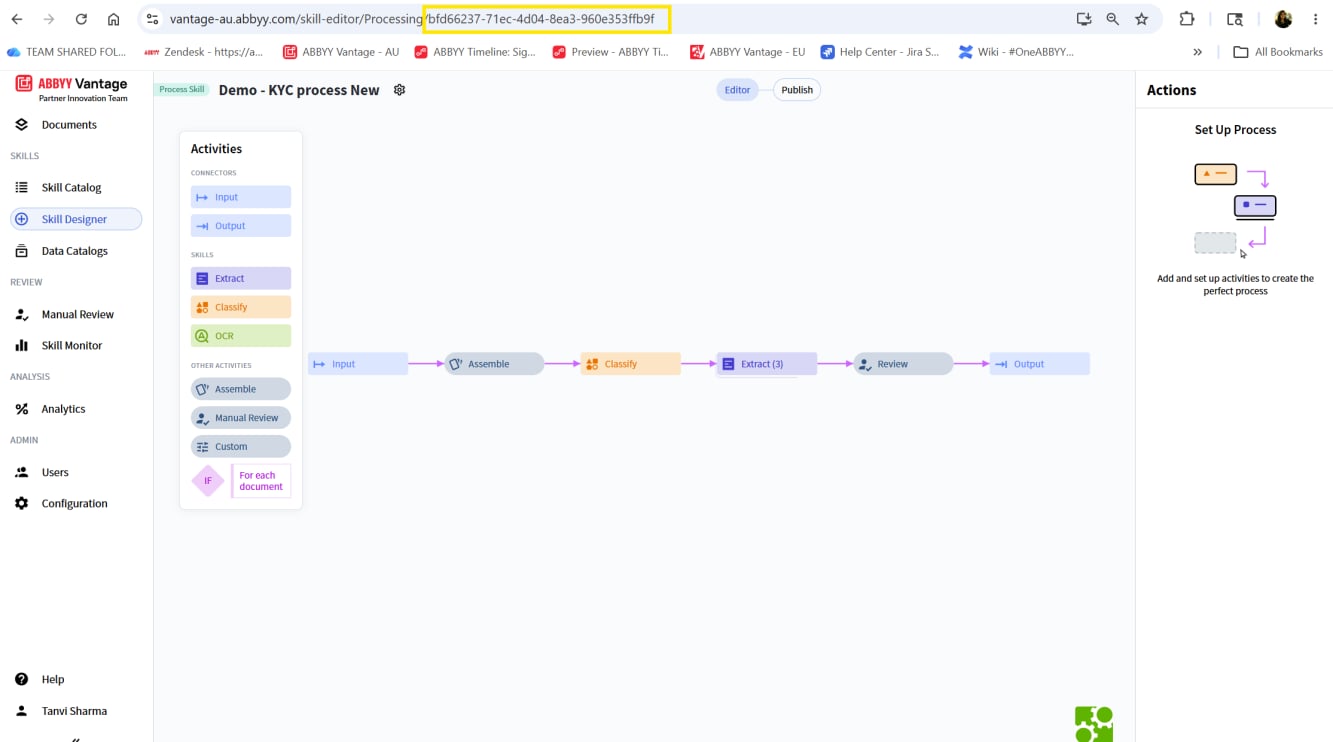The image size is (1333, 742).
Task: Click the Output node on the canvas
Action: tap(1040, 364)
